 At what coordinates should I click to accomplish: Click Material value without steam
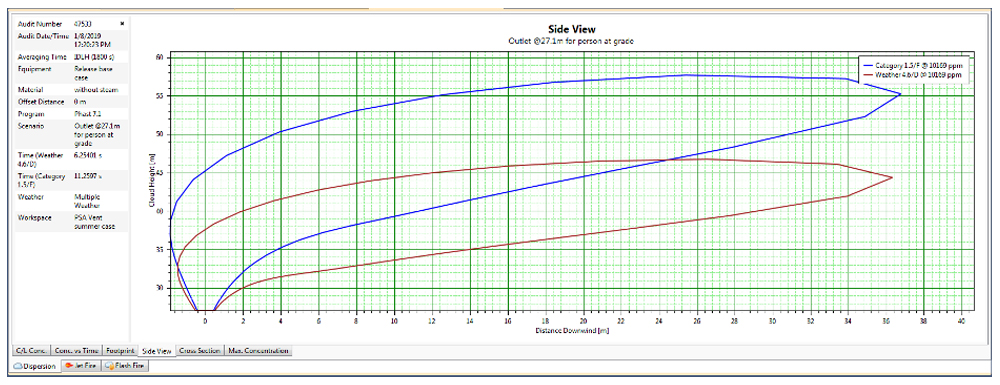[x=96, y=90]
